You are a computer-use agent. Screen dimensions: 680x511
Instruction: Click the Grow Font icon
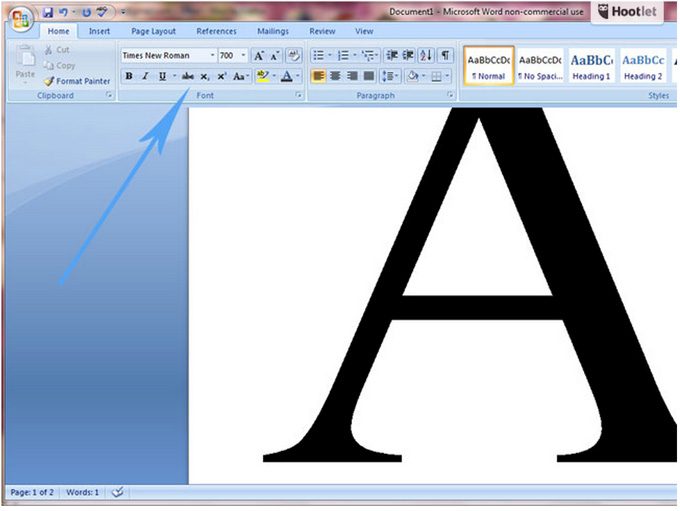tap(258, 56)
